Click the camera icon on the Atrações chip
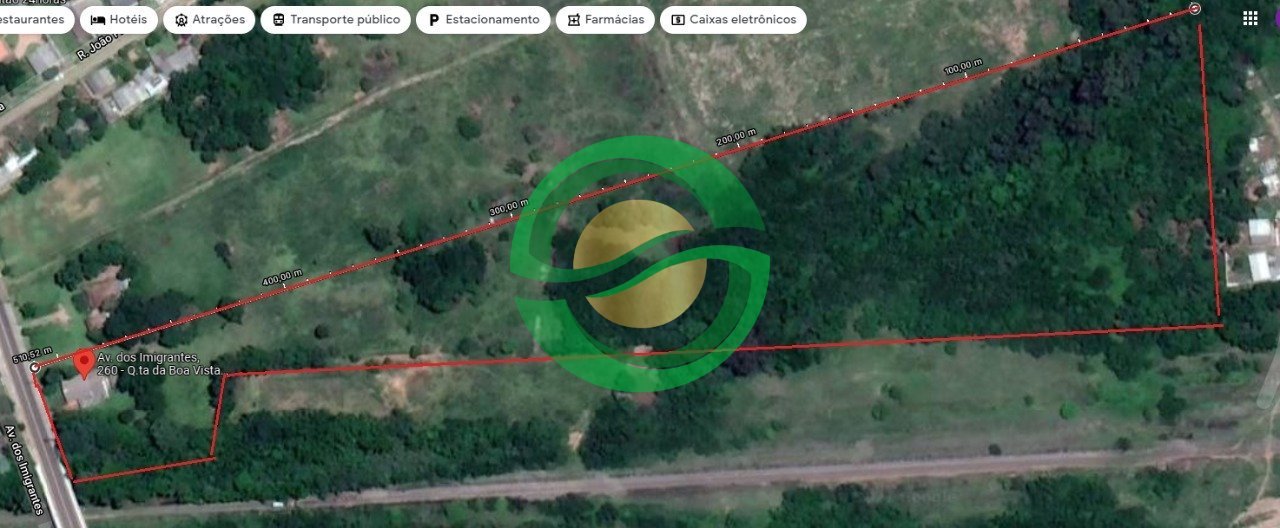Viewport: 1280px width, 528px height. [181, 20]
